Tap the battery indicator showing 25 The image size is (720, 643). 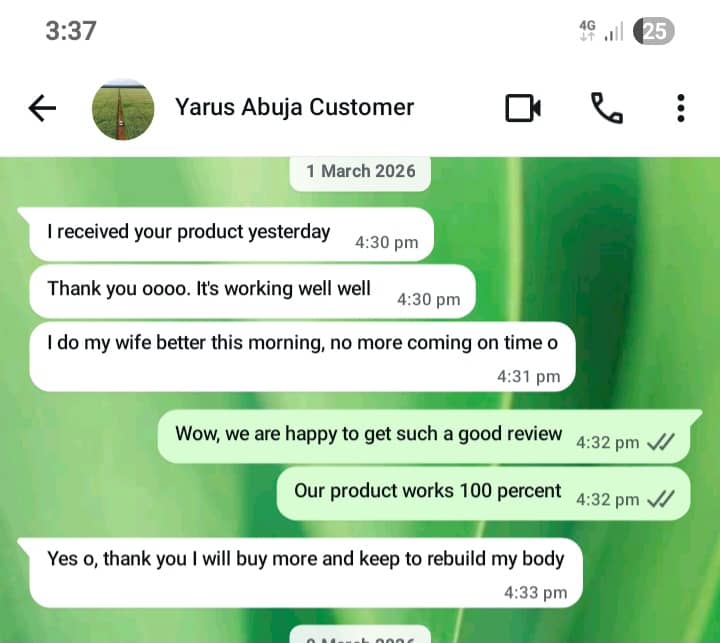[x=653, y=31]
